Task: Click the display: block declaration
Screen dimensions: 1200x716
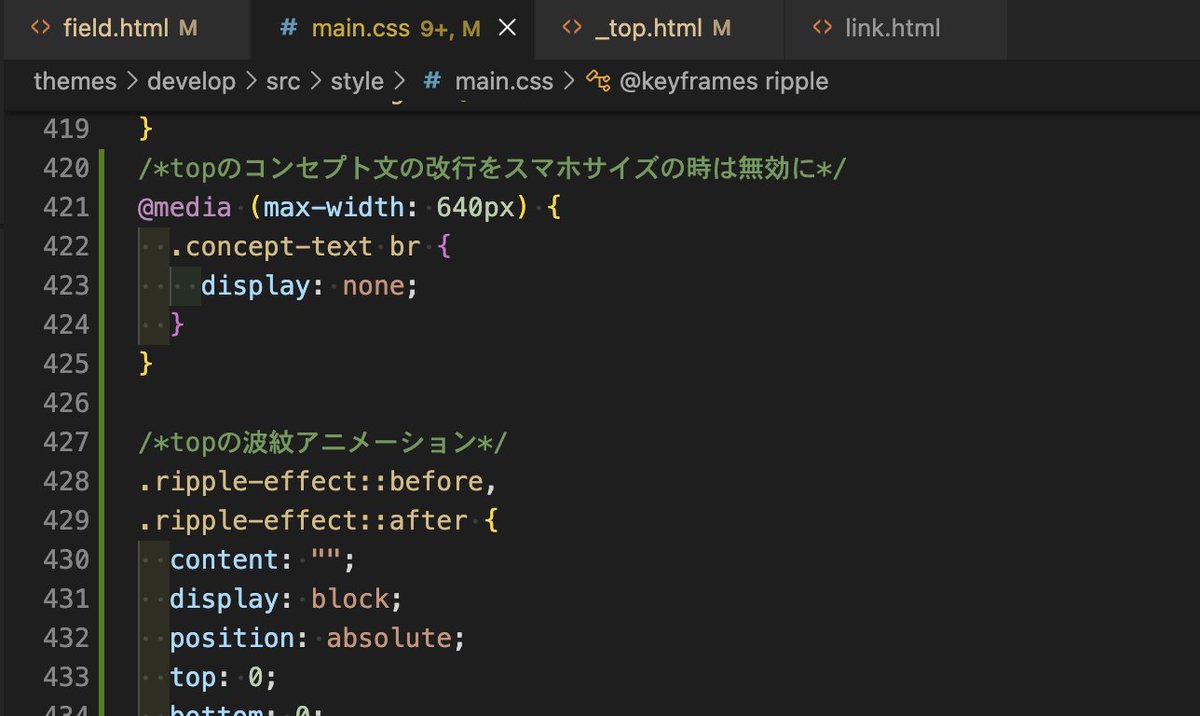Action: 286,599
